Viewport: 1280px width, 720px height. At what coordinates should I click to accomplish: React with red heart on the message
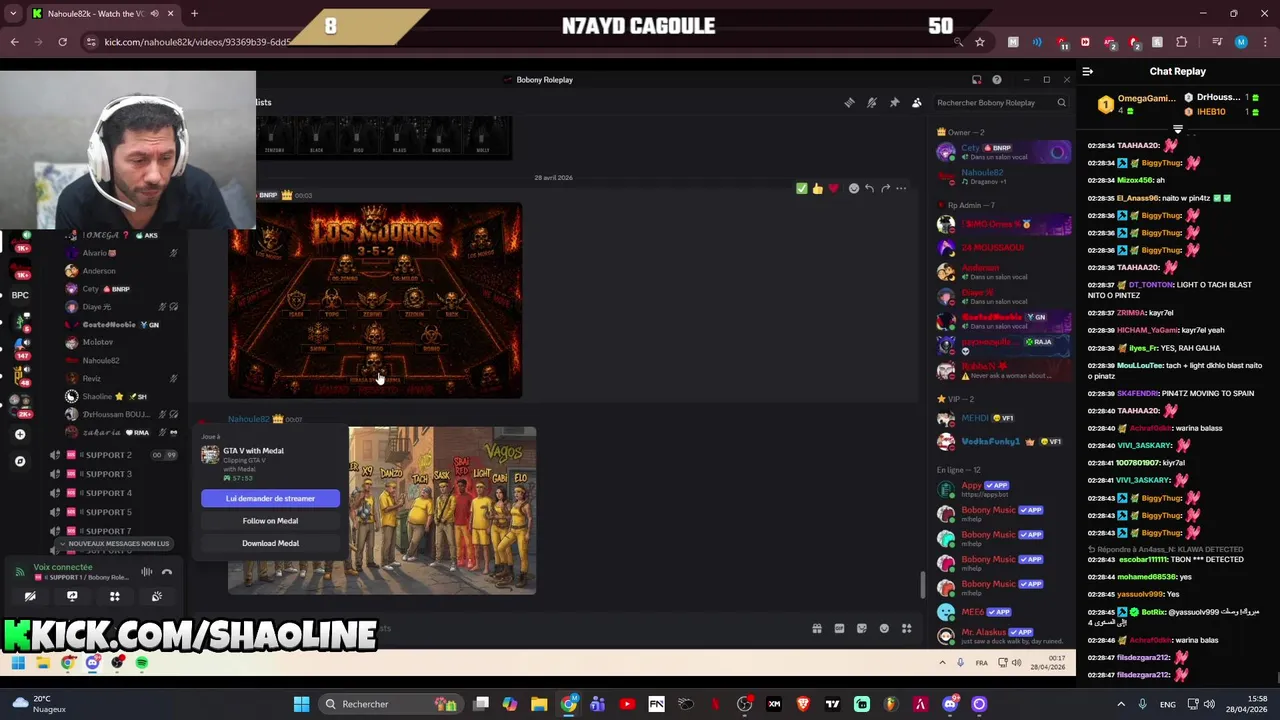coord(833,188)
